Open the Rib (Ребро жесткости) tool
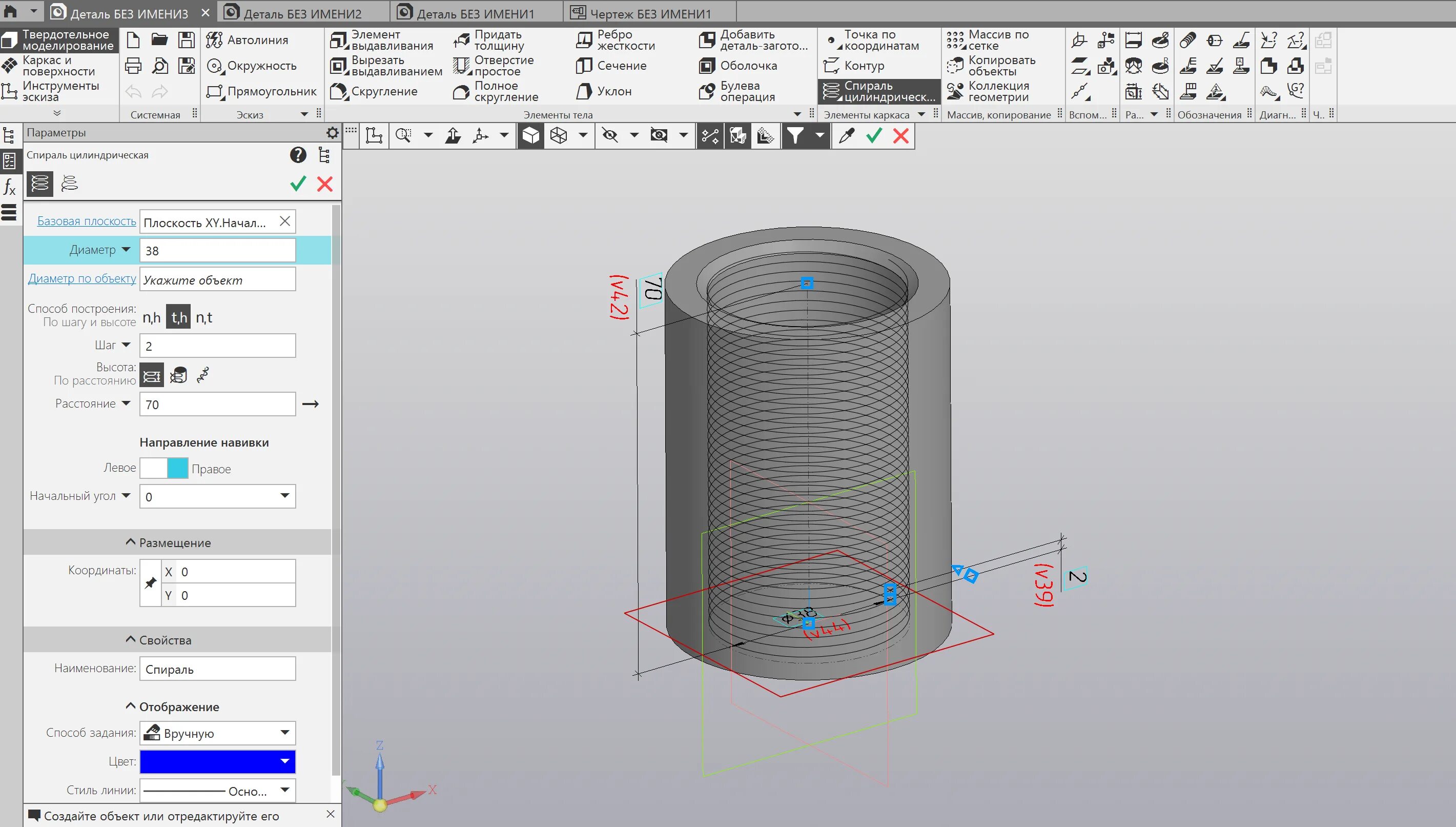 [x=584, y=41]
